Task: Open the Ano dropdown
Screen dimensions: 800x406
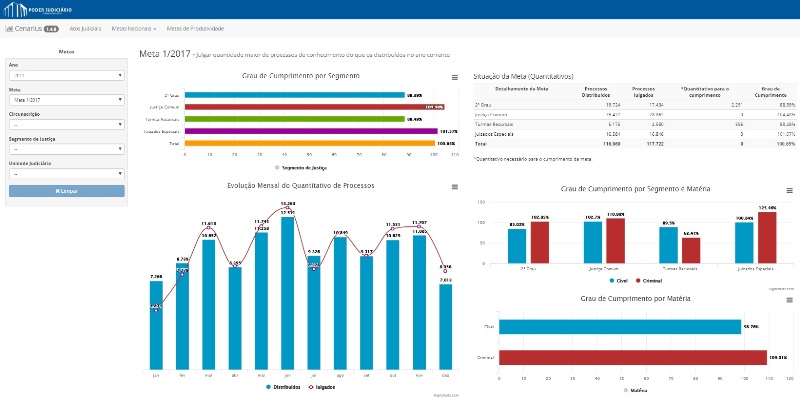Action: (x=66, y=75)
